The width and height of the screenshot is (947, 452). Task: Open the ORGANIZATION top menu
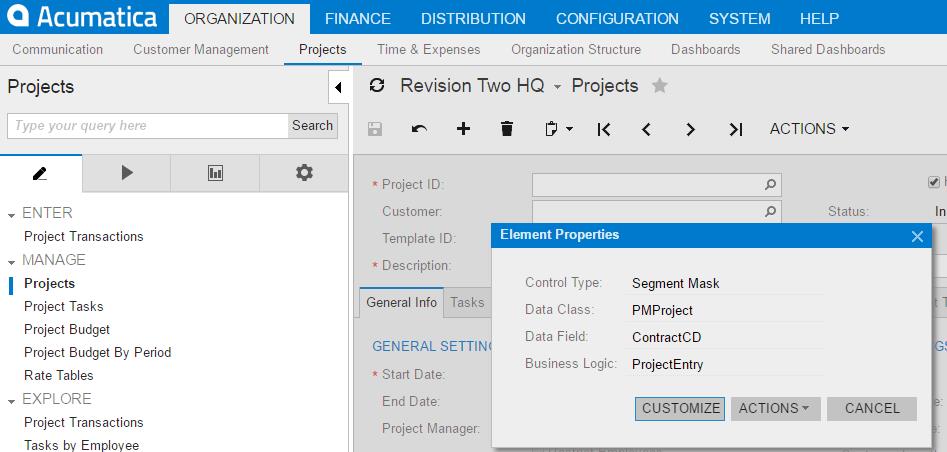coord(239,19)
